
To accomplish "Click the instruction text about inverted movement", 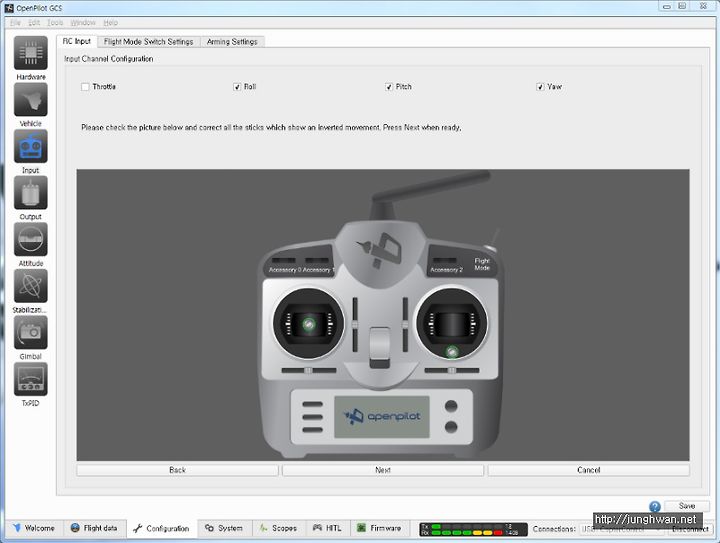I will 271,128.
